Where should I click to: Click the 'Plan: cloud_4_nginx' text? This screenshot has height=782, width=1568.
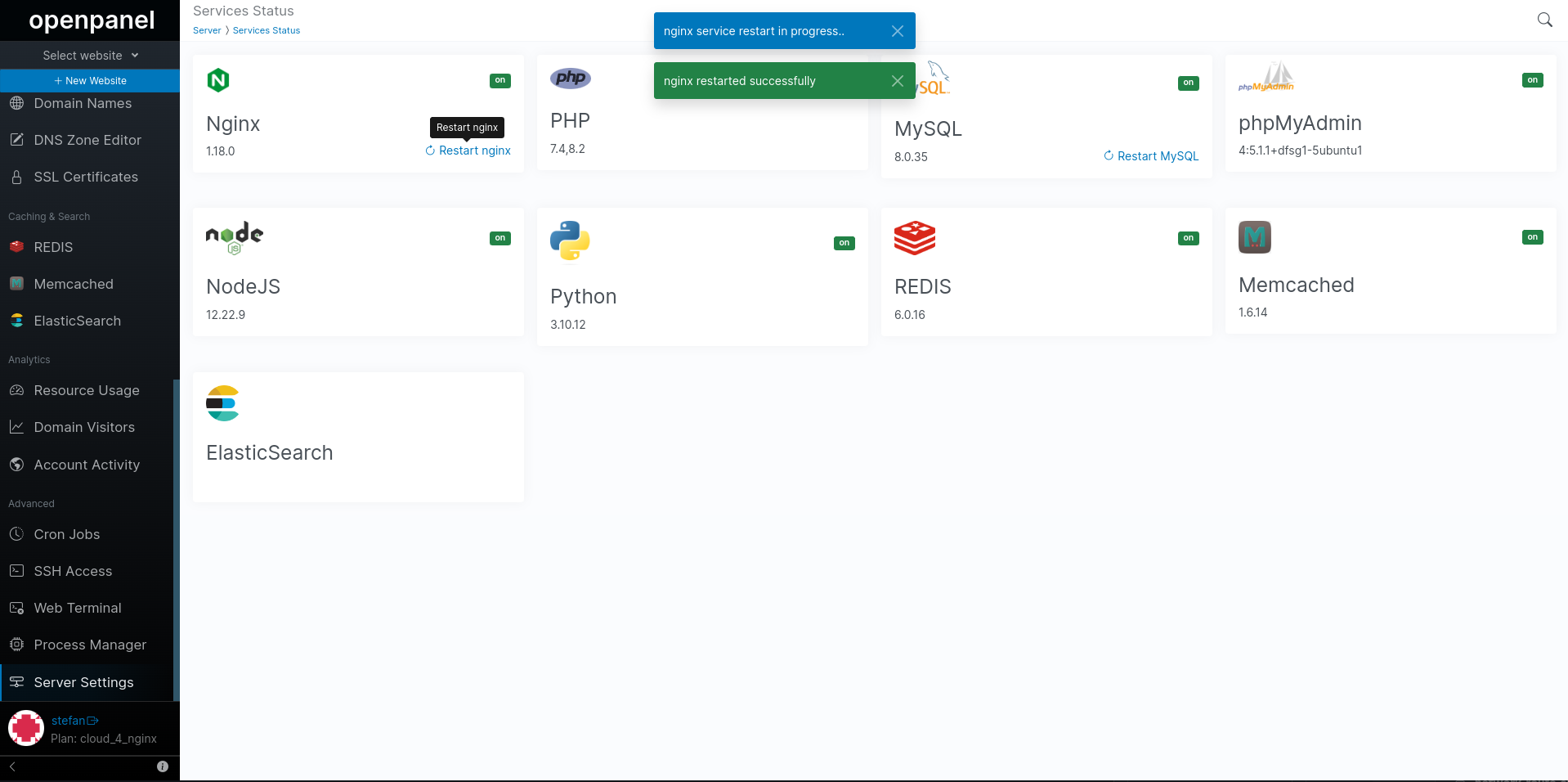click(104, 739)
